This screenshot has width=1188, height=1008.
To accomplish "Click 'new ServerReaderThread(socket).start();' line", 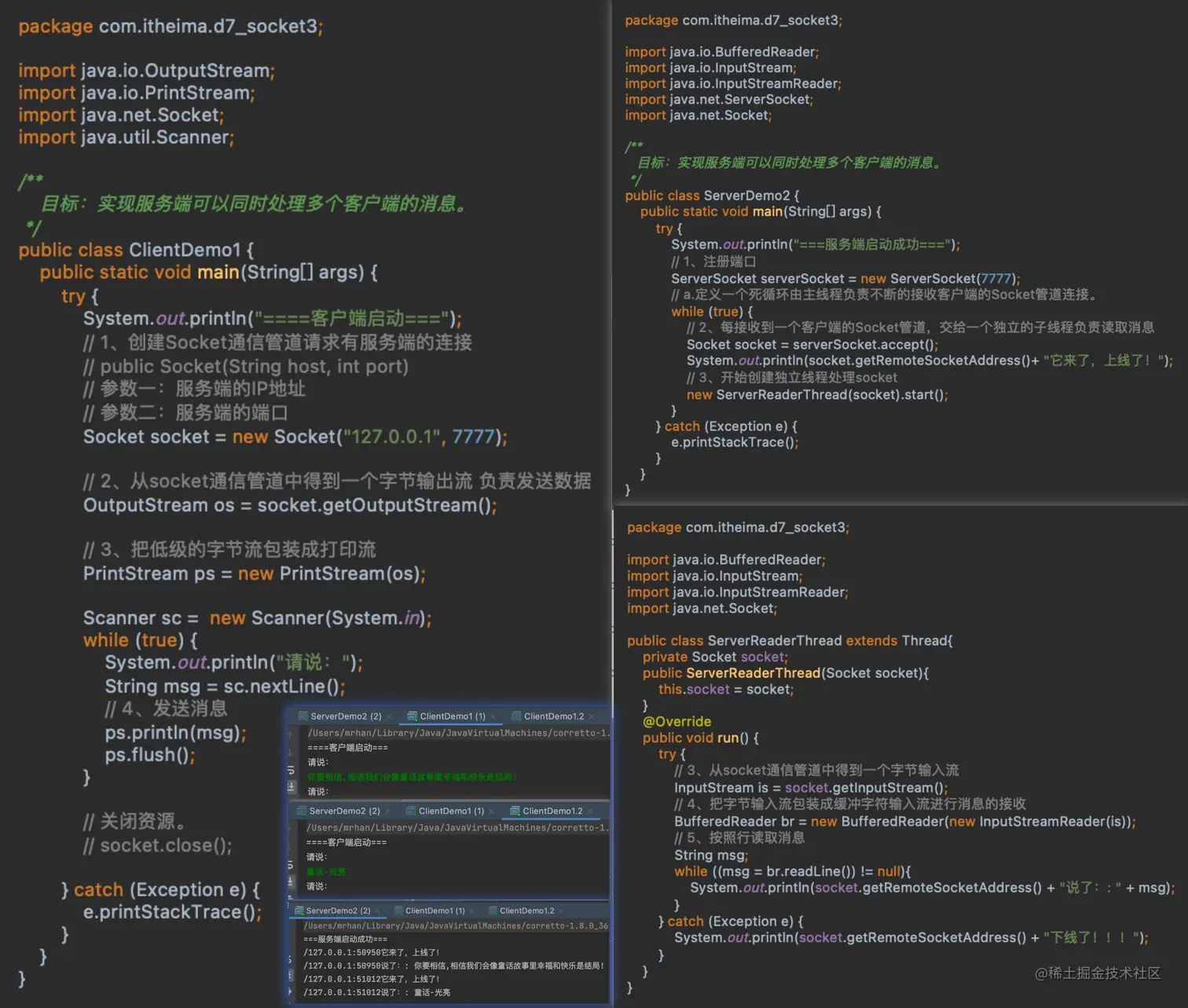I will [x=817, y=394].
